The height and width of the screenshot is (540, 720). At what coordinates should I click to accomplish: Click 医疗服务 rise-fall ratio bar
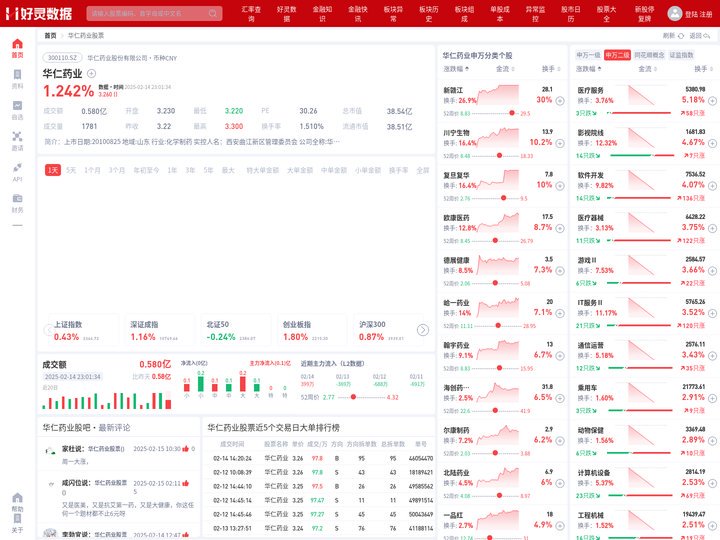point(640,113)
